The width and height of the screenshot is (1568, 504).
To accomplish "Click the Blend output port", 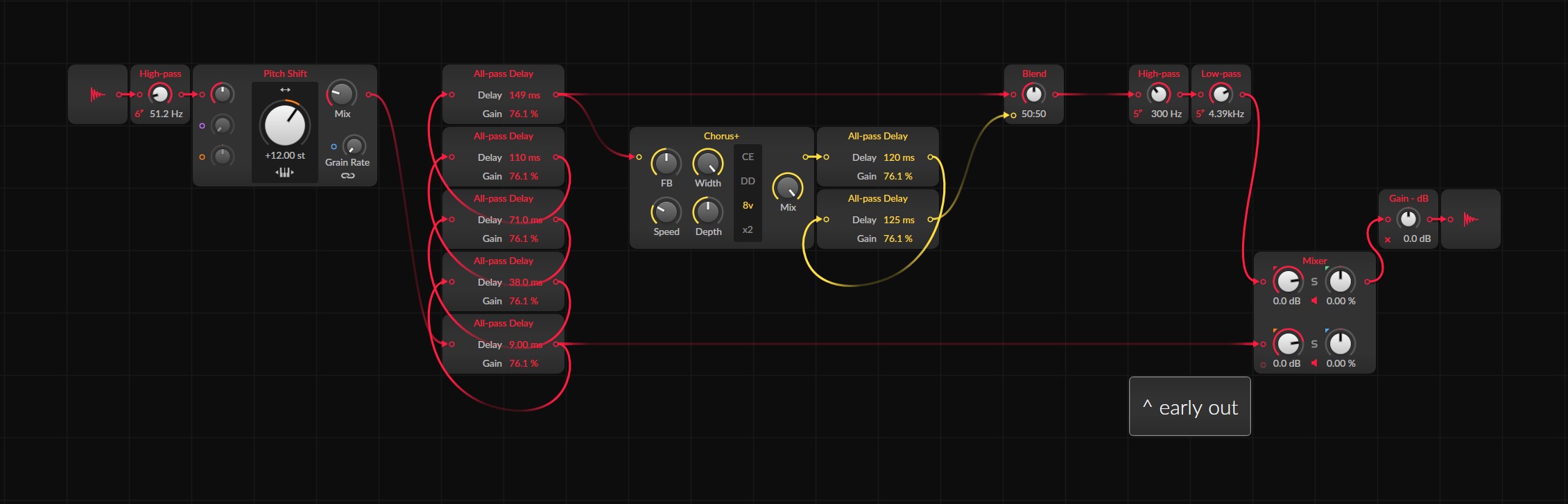I will point(1055,94).
